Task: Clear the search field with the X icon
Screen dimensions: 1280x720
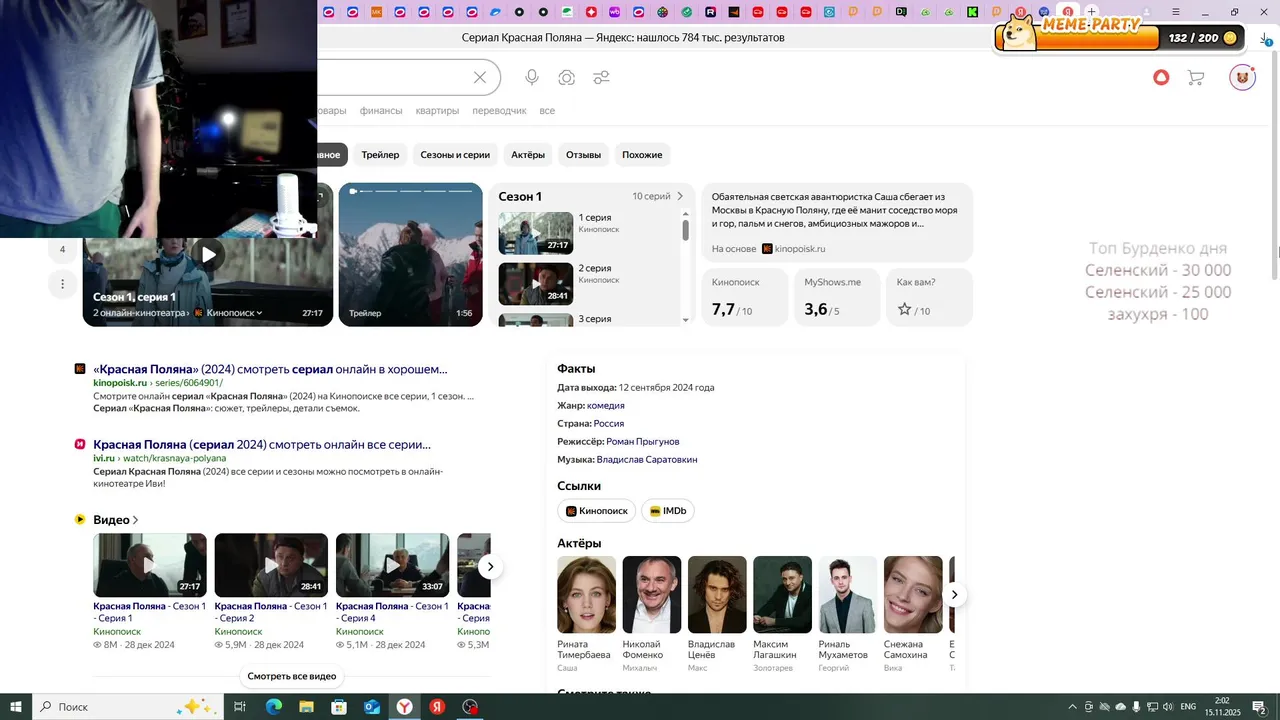Action: click(480, 78)
